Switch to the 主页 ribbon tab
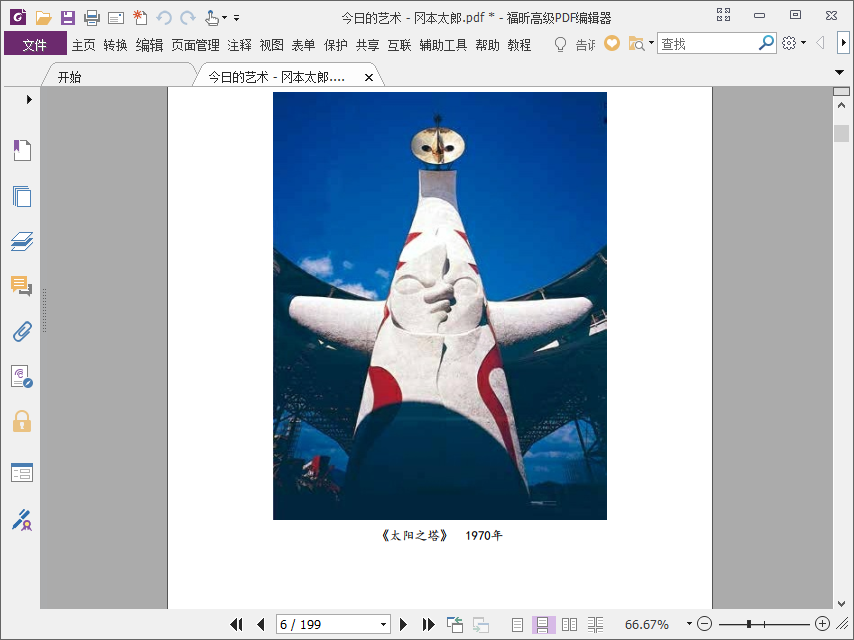854x640 pixels. pos(83,45)
